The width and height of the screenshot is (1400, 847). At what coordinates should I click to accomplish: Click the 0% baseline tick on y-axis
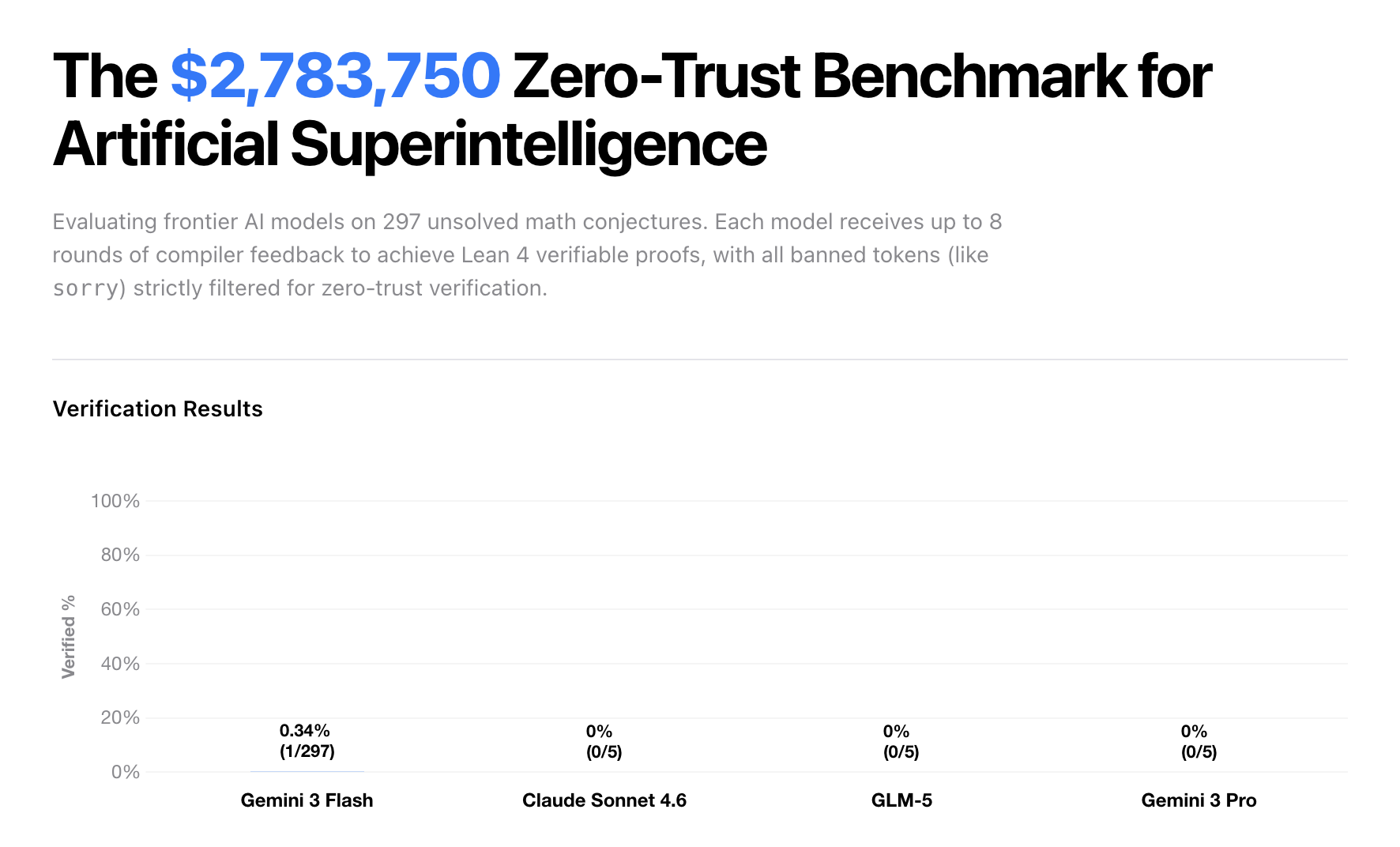tap(126, 772)
